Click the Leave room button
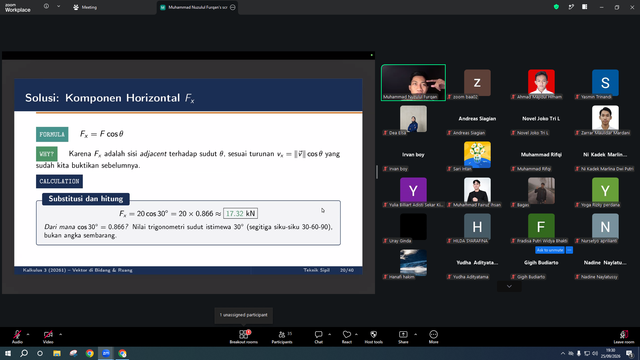The height and width of the screenshot is (360, 640). pyautogui.click(x=624, y=337)
